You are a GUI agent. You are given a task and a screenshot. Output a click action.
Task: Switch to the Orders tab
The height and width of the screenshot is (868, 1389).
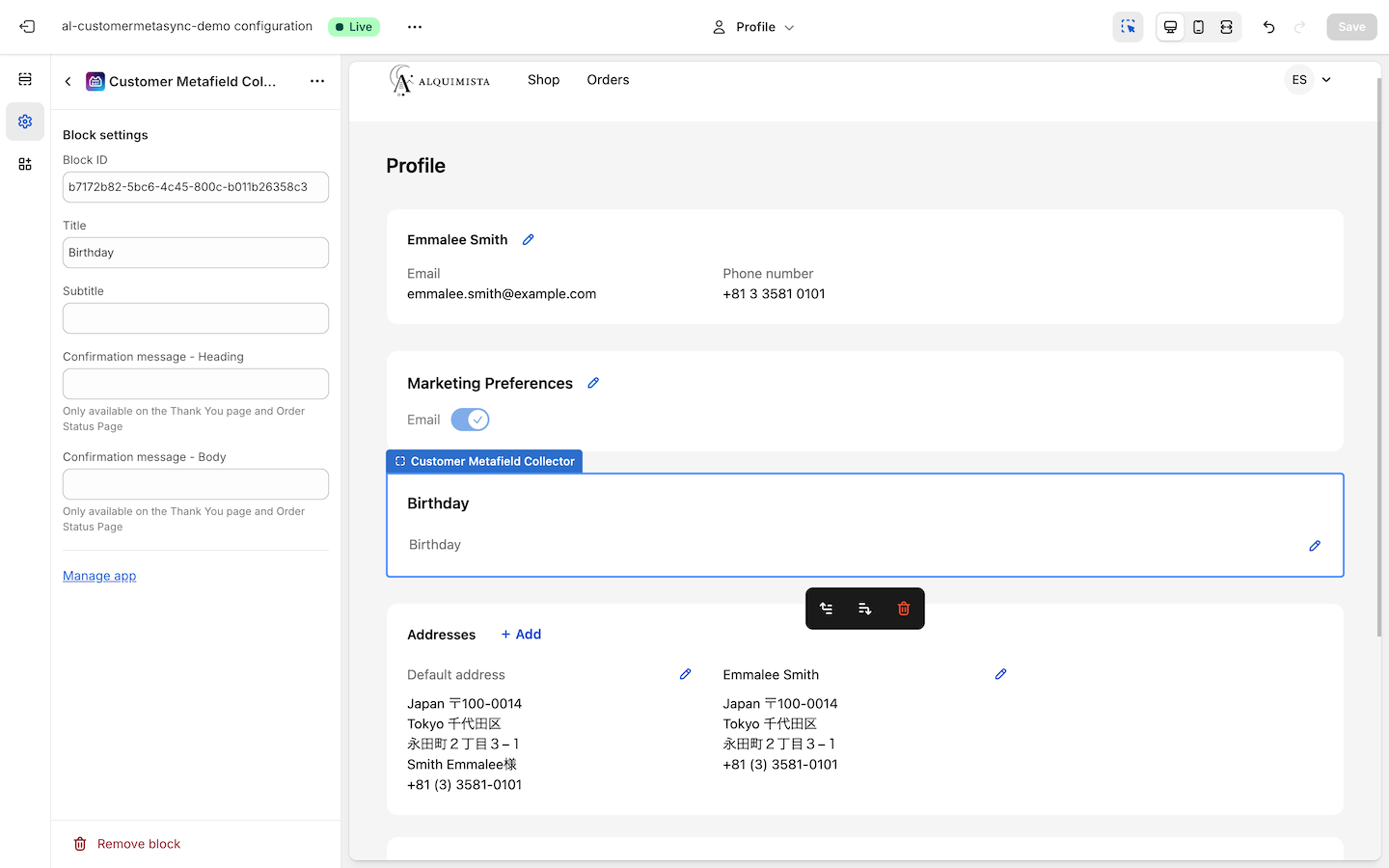tap(608, 80)
